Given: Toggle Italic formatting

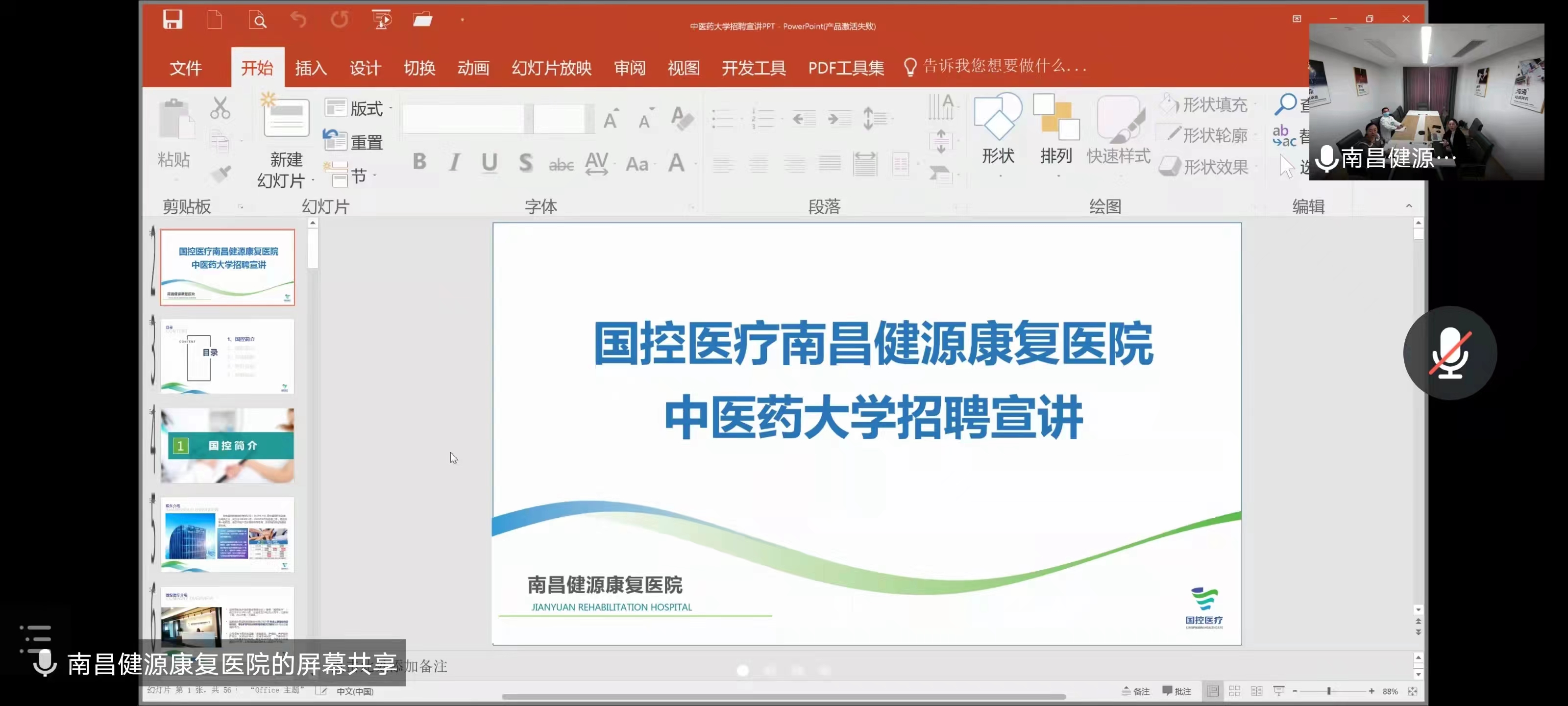Looking at the screenshot, I should pos(454,162).
